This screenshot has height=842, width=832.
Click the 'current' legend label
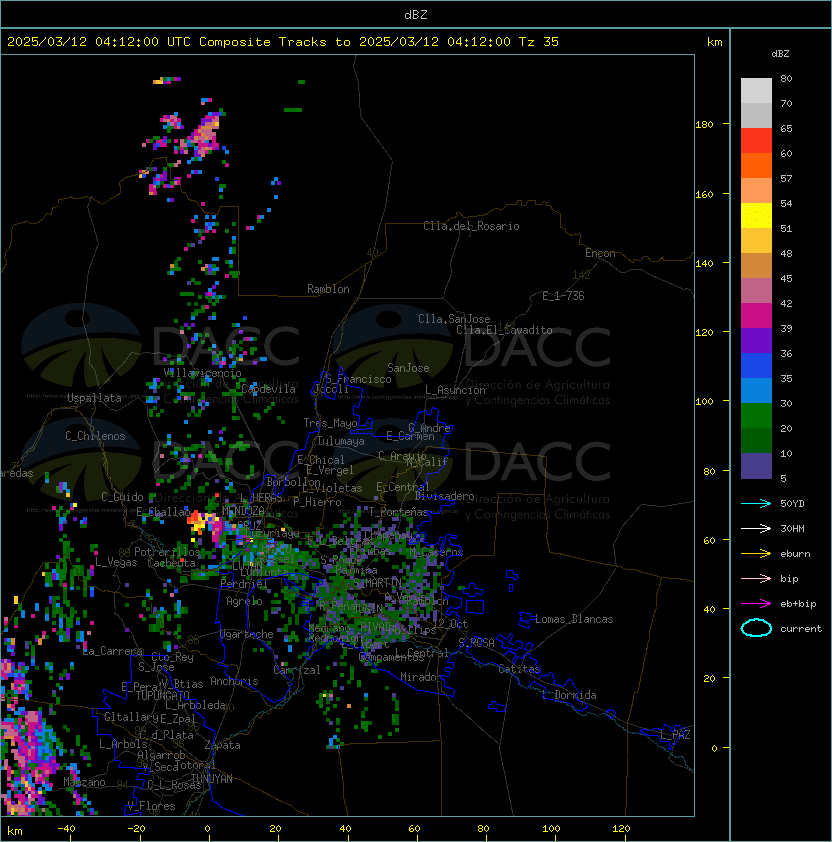point(801,629)
